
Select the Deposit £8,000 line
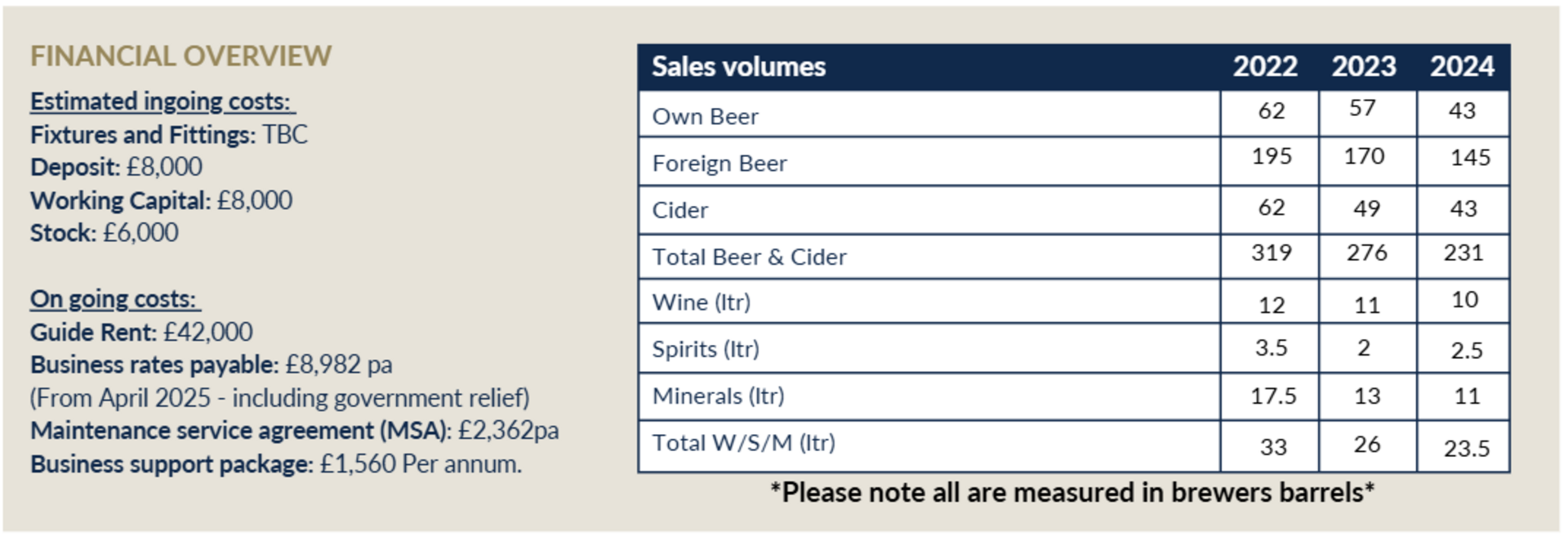point(116,167)
